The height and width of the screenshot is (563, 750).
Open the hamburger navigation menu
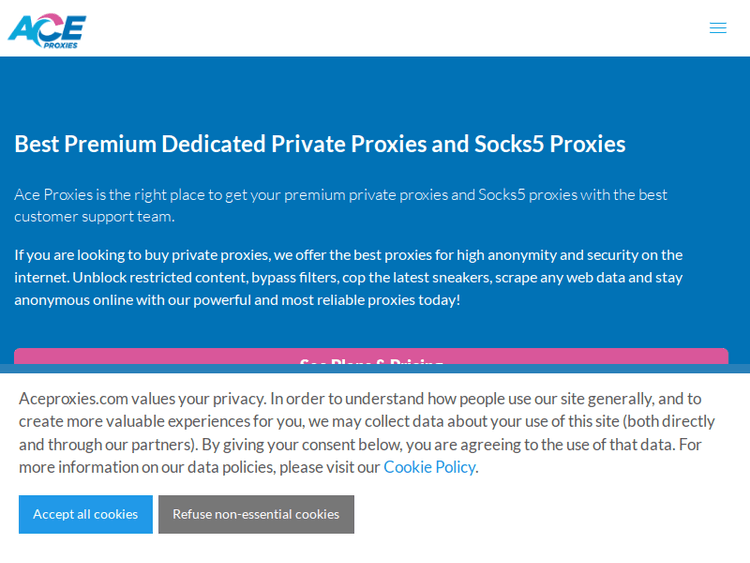pos(718,28)
